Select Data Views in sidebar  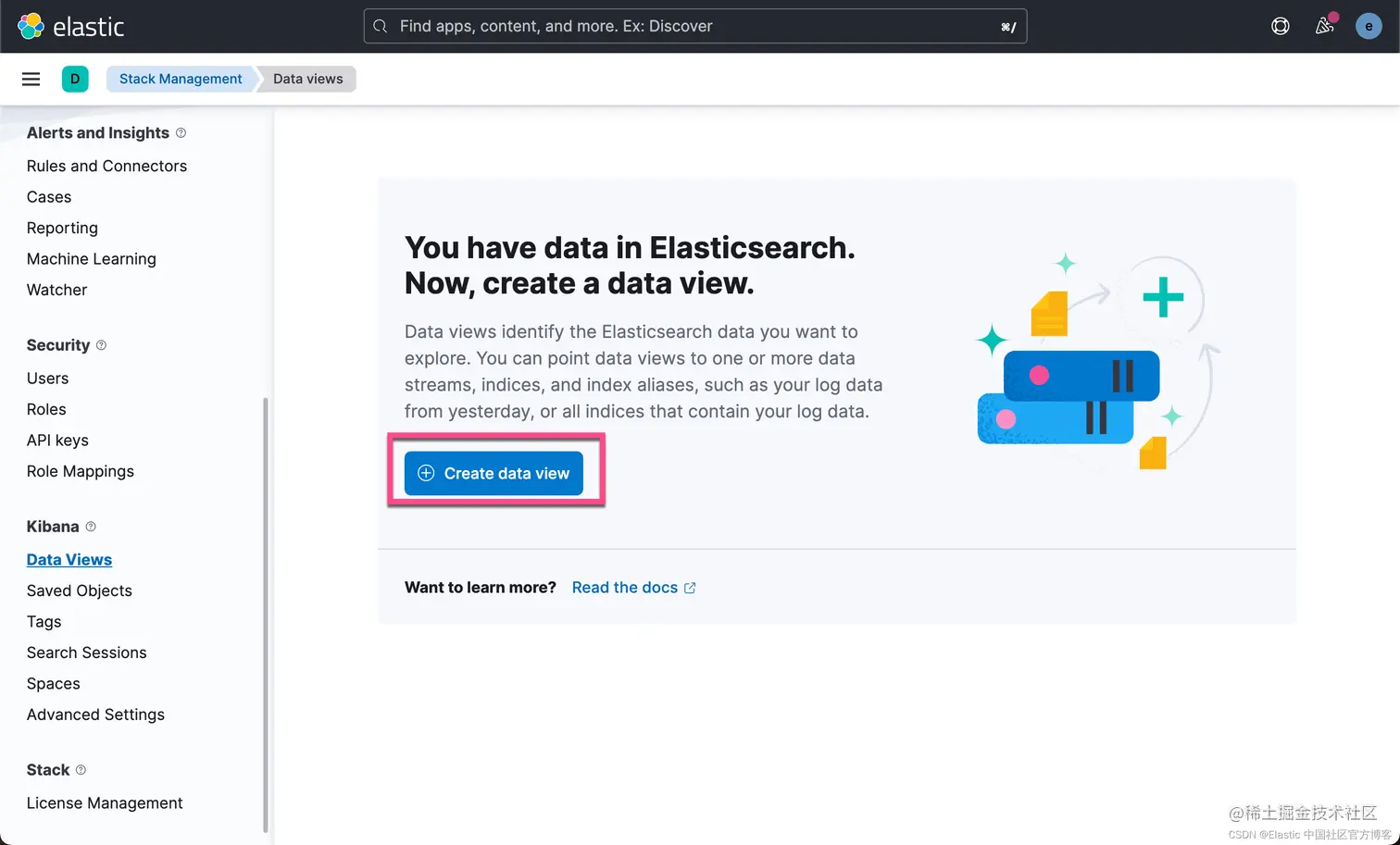(x=69, y=560)
